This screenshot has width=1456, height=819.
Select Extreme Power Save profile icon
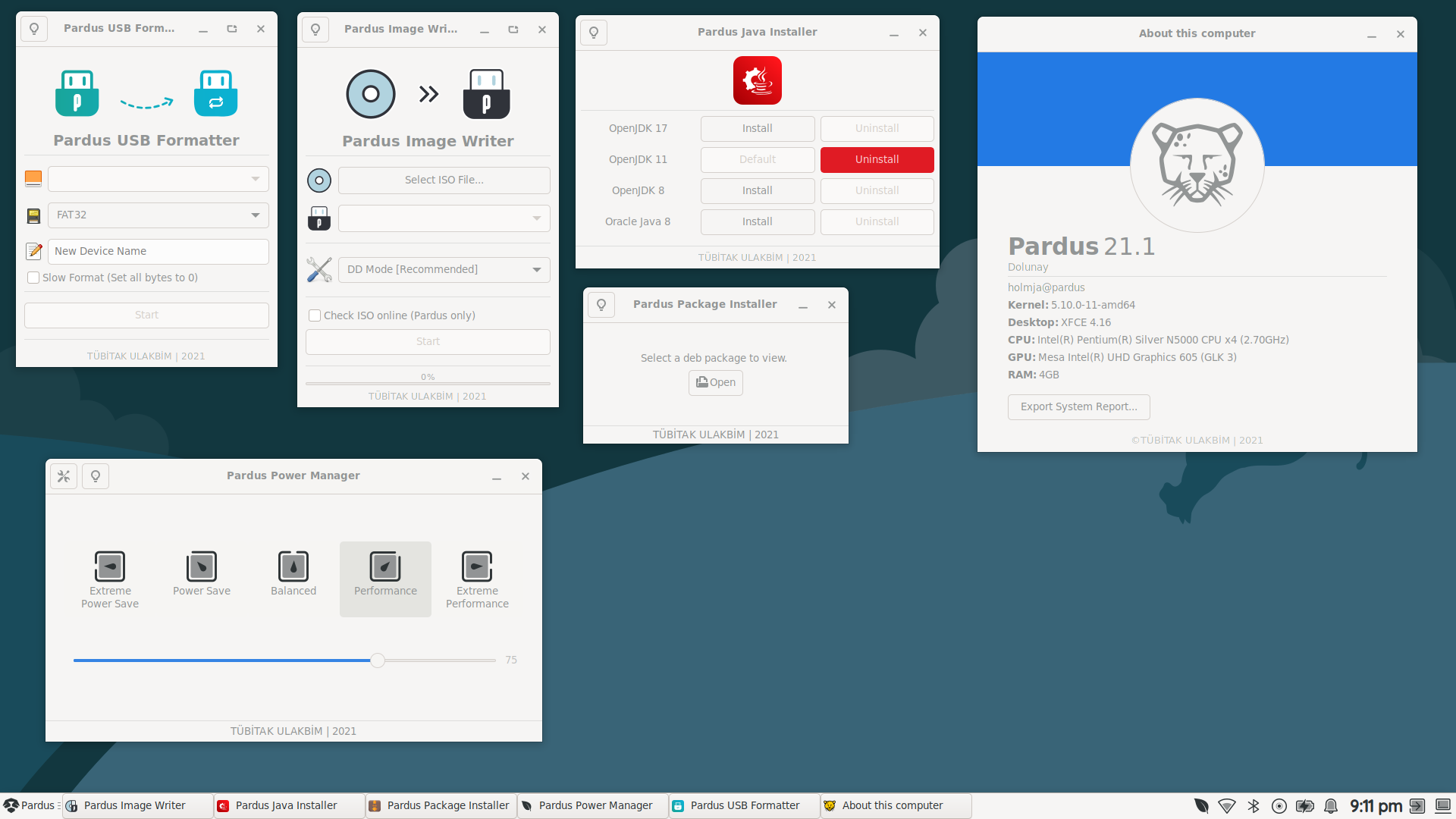tap(110, 566)
